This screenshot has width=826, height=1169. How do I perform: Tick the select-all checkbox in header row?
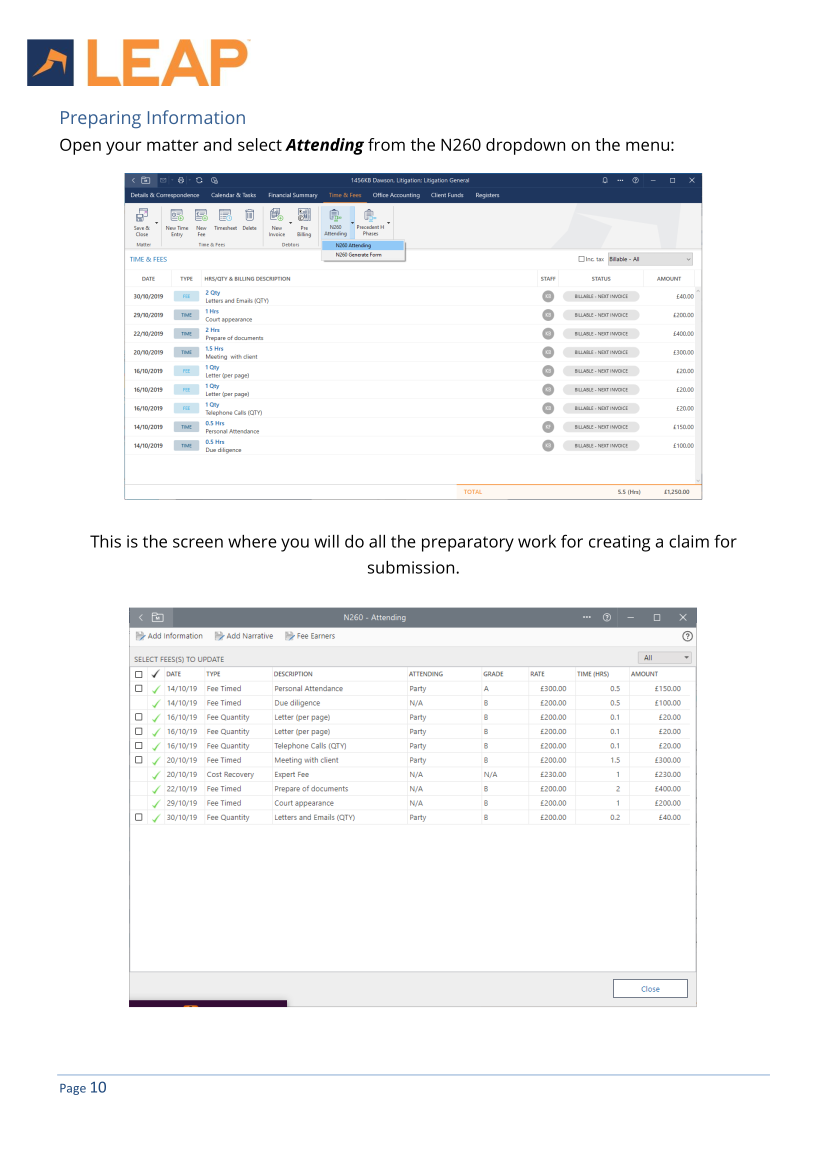[x=139, y=674]
